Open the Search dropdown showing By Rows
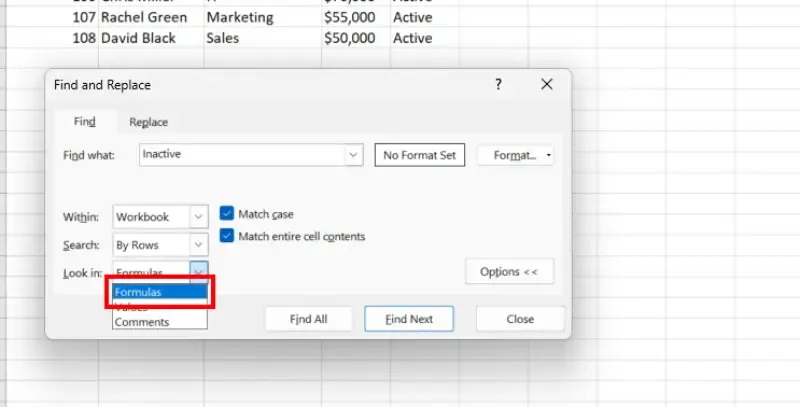This screenshot has height=407, width=800. point(160,245)
